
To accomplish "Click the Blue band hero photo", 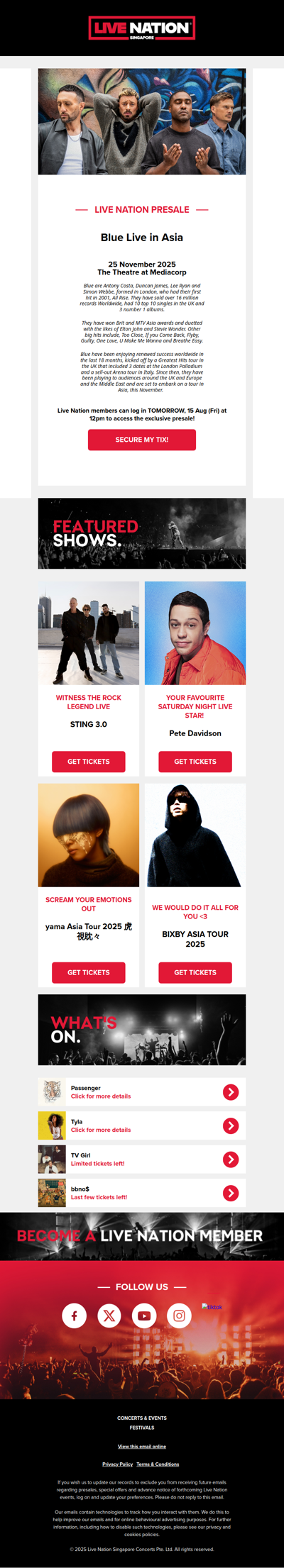I will pyautogui.click(x=142, y=121).
